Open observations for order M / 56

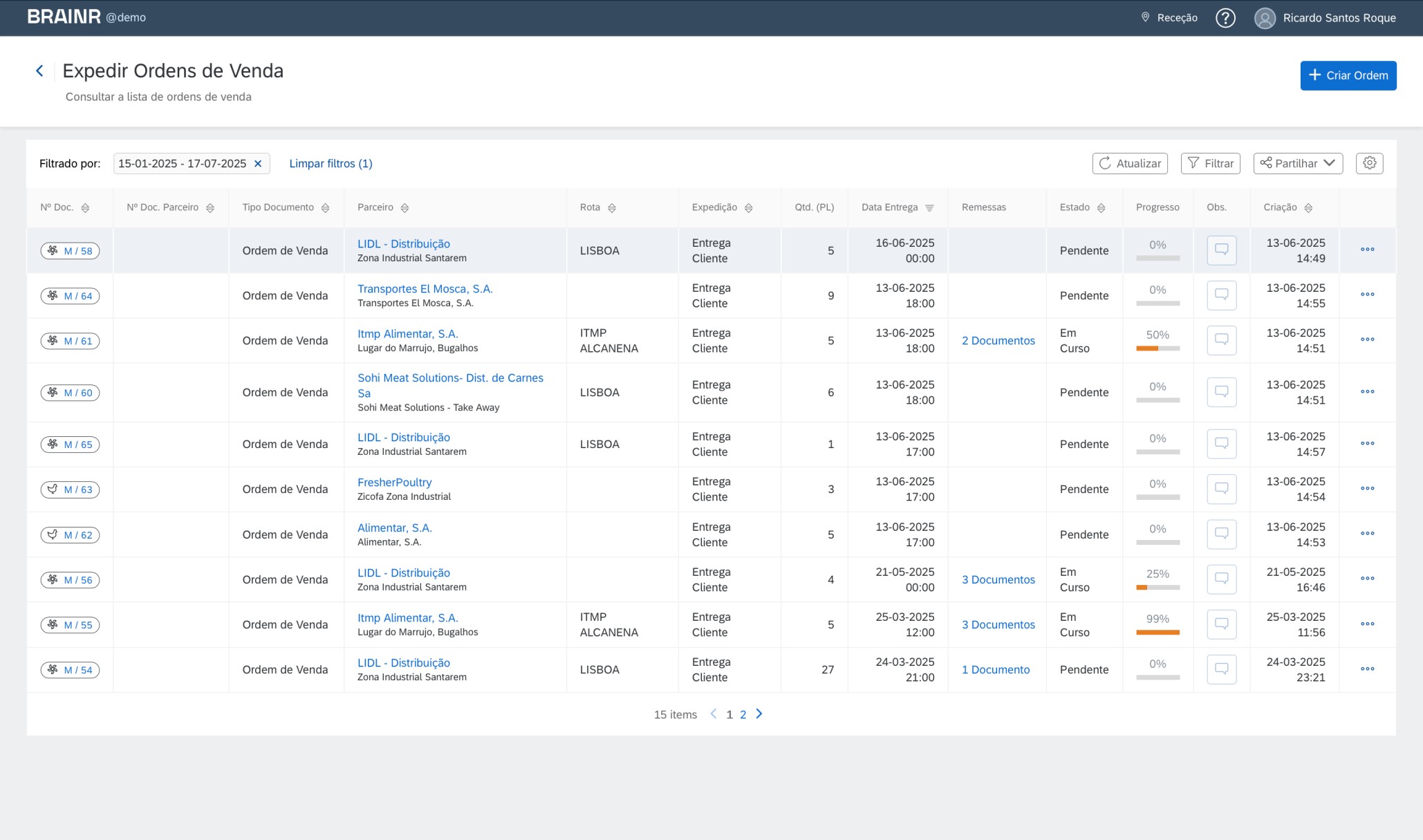pos(1221,579)
